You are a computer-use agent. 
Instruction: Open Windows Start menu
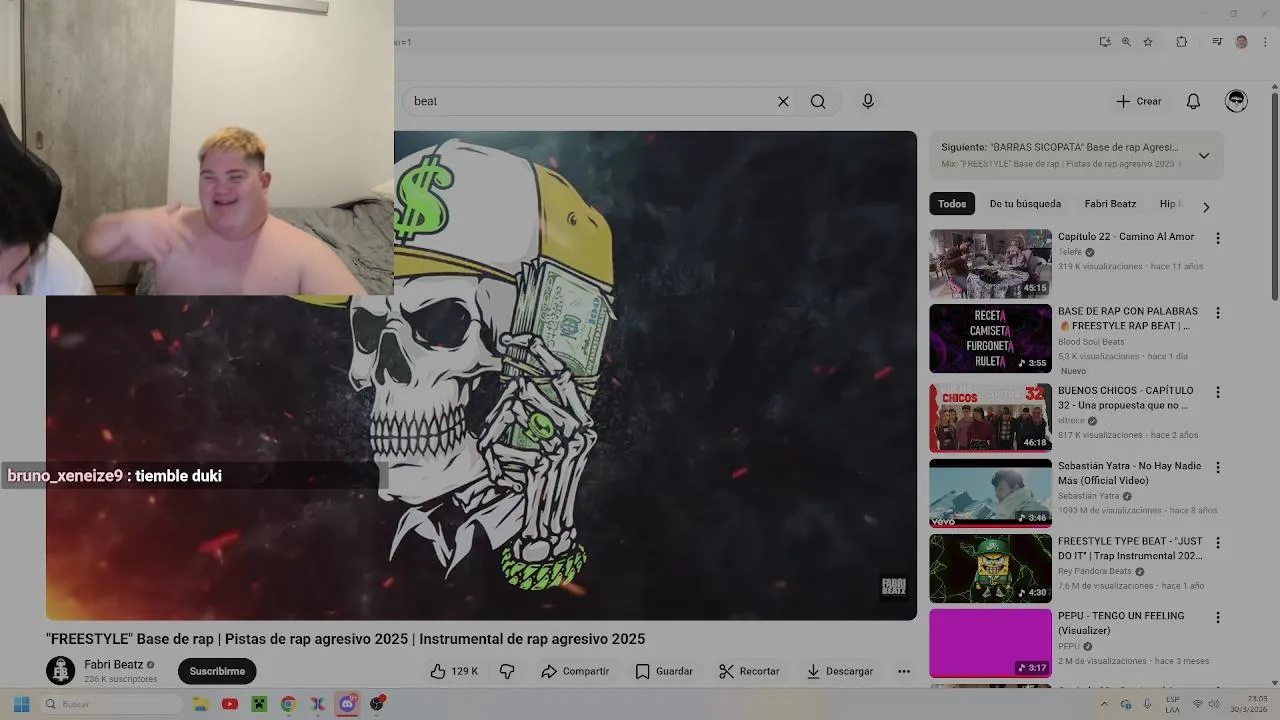(21, 704)
